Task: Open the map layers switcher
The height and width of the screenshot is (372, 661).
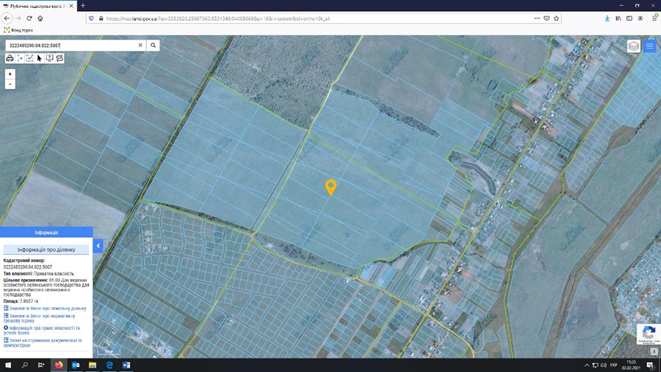Action: click(634, 46)
